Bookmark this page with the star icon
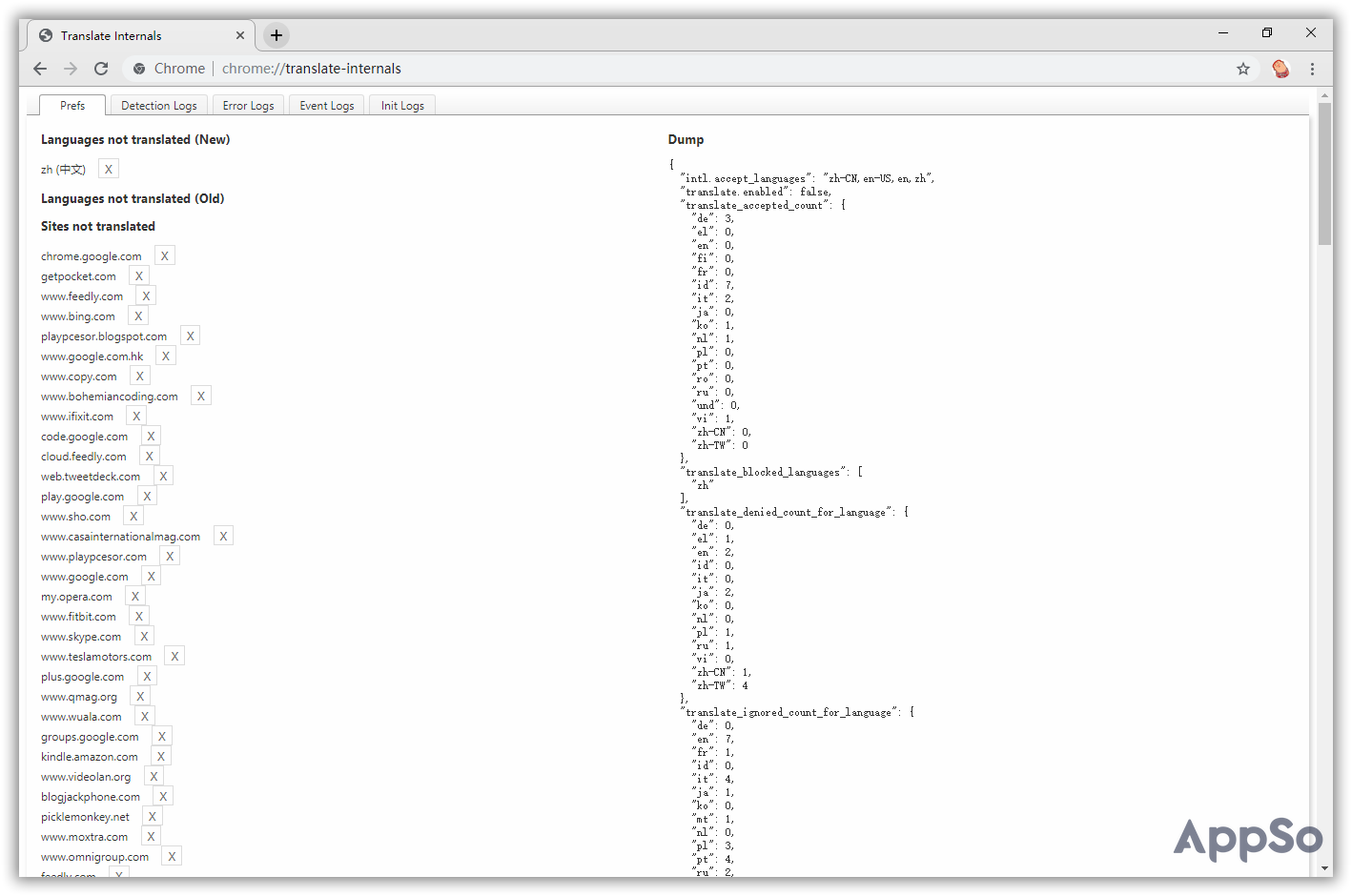Viewport: 1352px width, 896px height. [x=1243, y=69]
